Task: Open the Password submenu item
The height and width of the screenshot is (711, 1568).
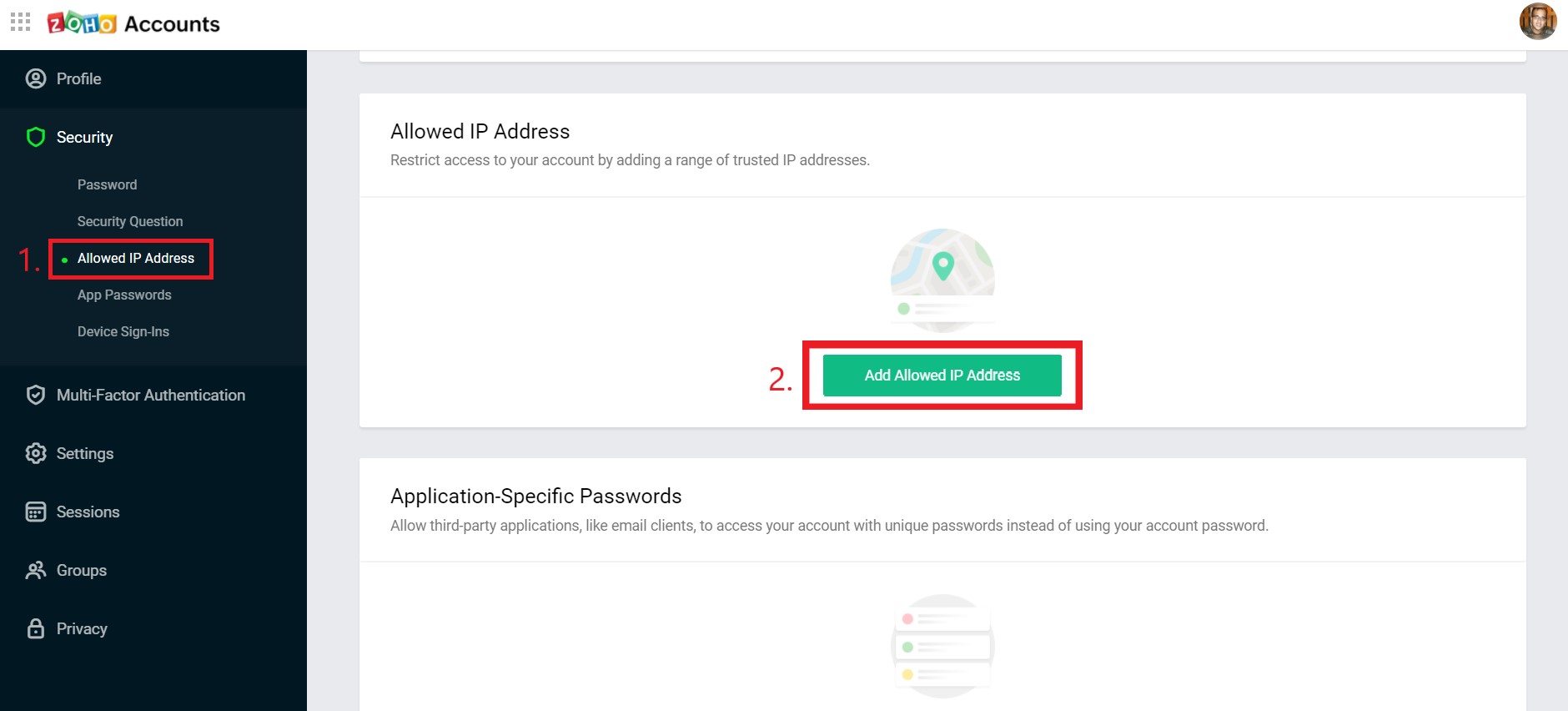Action: pyautogui.click(x=107, y=184)
